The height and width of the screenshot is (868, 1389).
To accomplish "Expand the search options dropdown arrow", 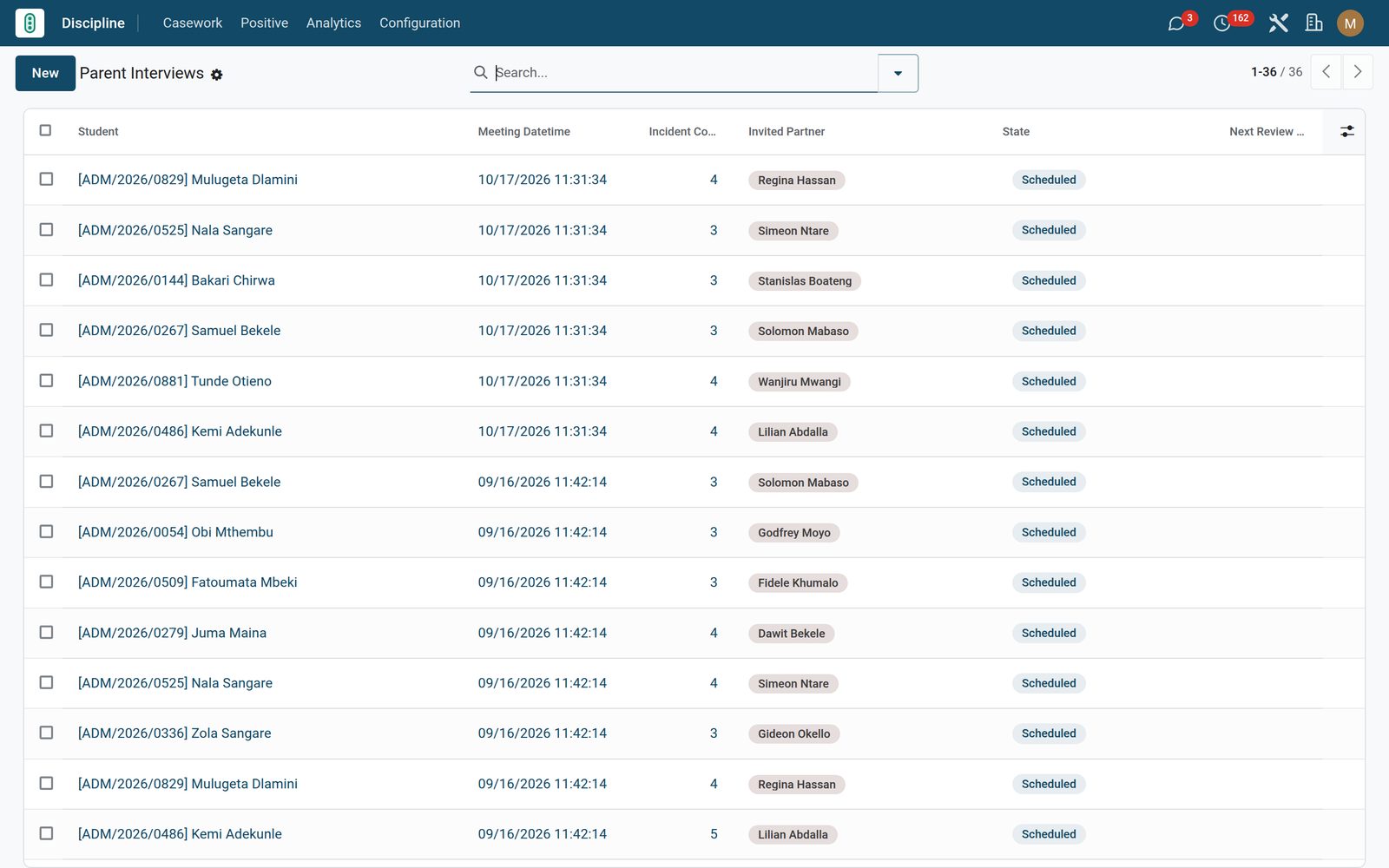I will coord(898,73).
